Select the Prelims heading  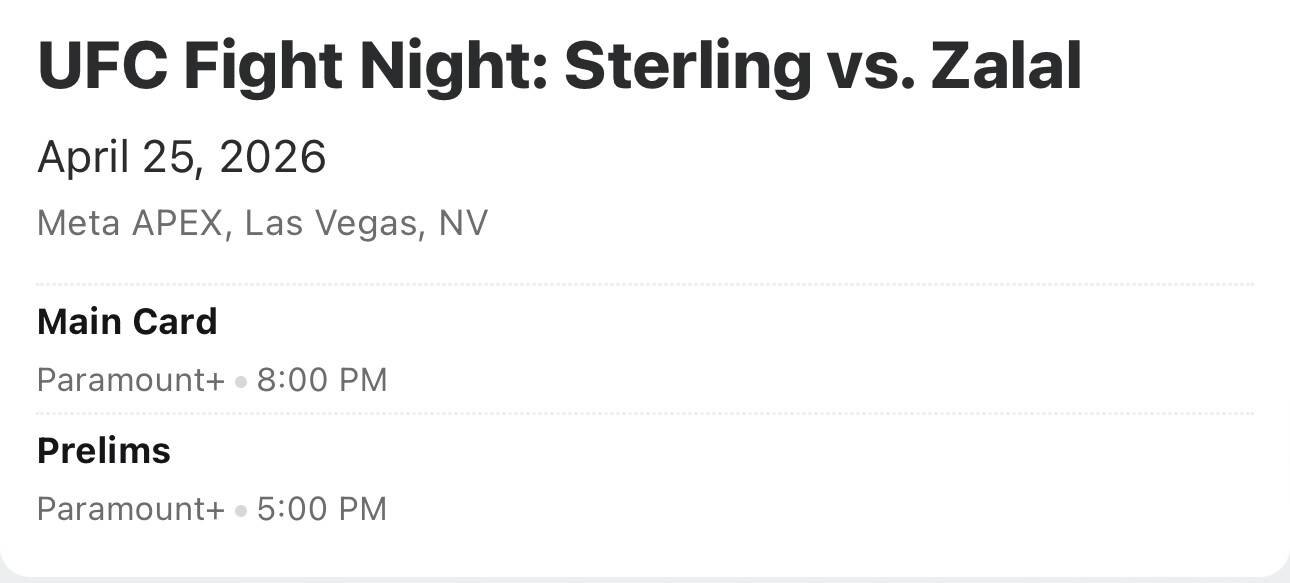click(104, 451)
